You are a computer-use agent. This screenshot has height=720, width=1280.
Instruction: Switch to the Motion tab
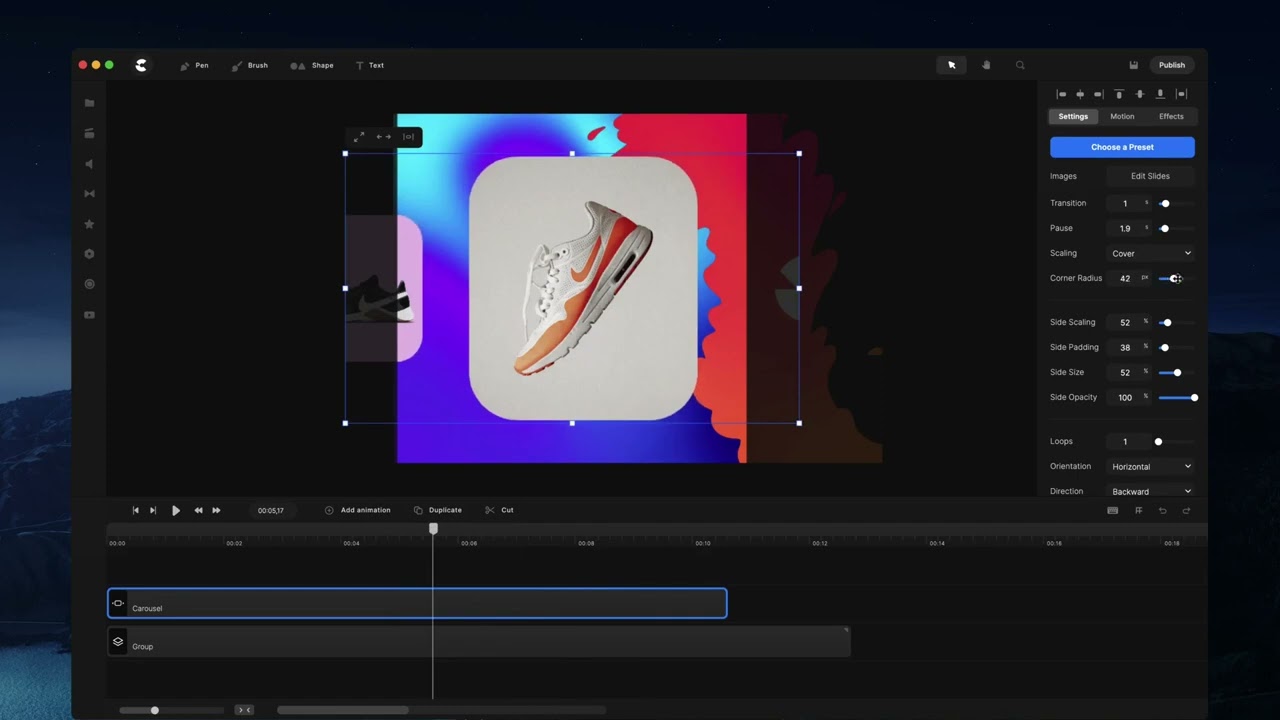coord(1122,116)
